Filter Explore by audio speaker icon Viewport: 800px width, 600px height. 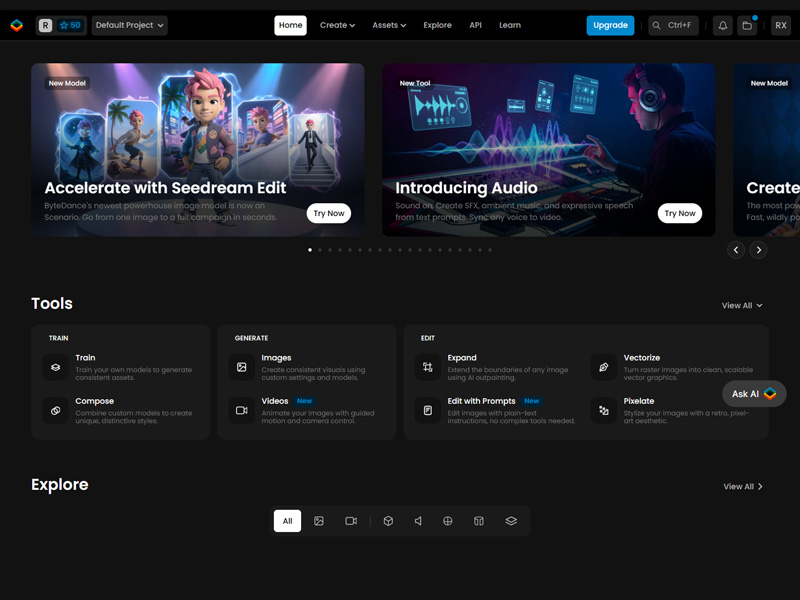pyautogui.click(x=418, y=521)
